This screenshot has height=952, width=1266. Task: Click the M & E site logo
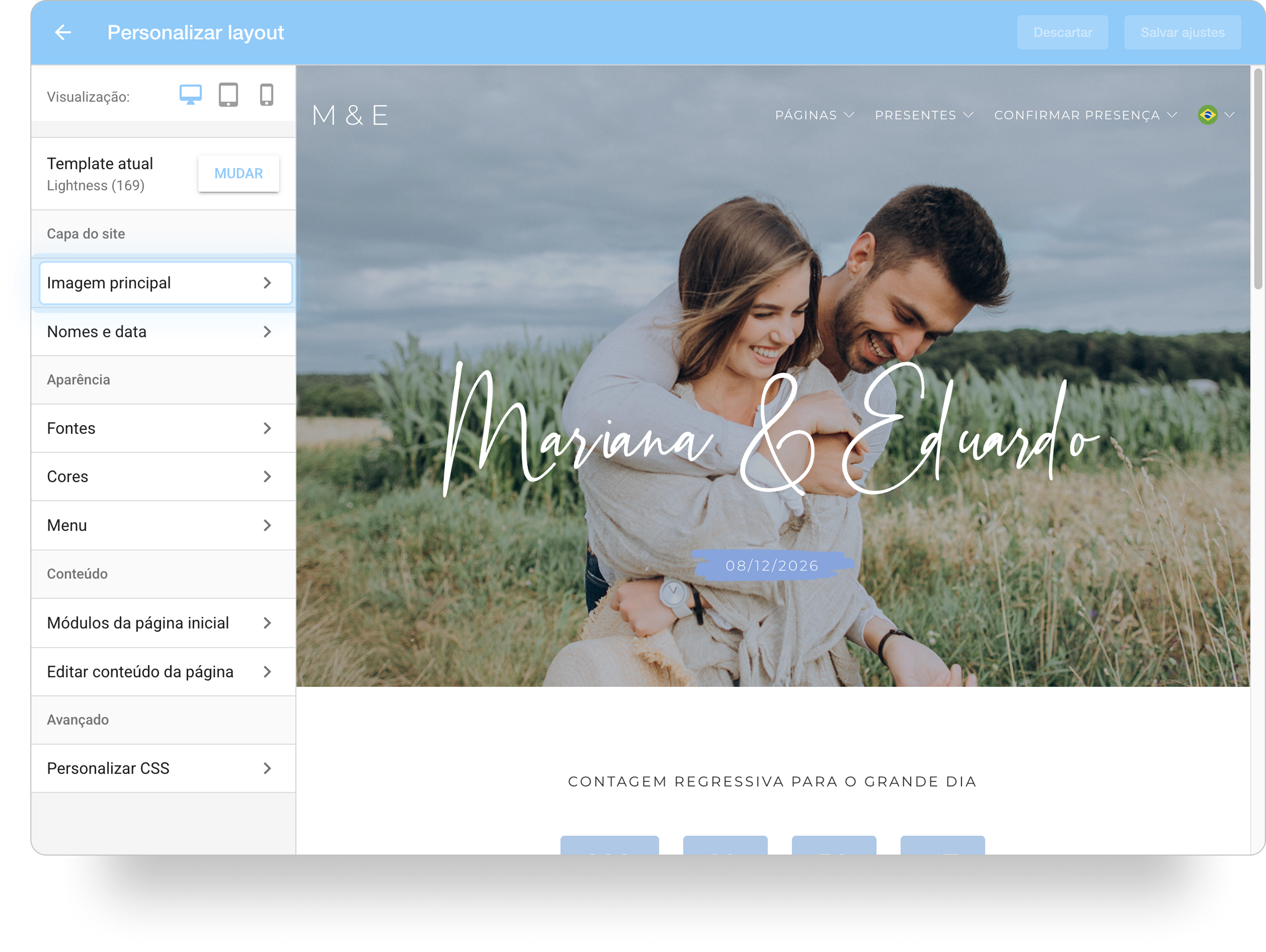350,116
